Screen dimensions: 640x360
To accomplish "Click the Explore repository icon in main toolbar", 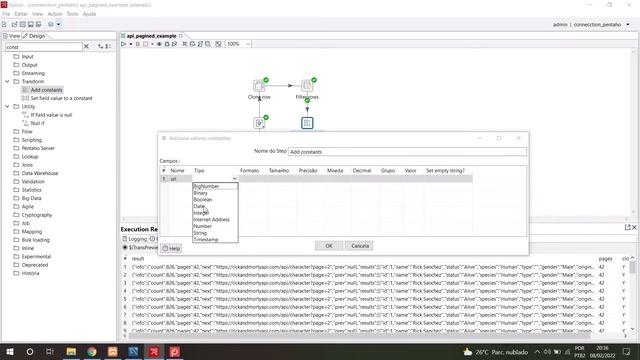I will pos(22,24).
